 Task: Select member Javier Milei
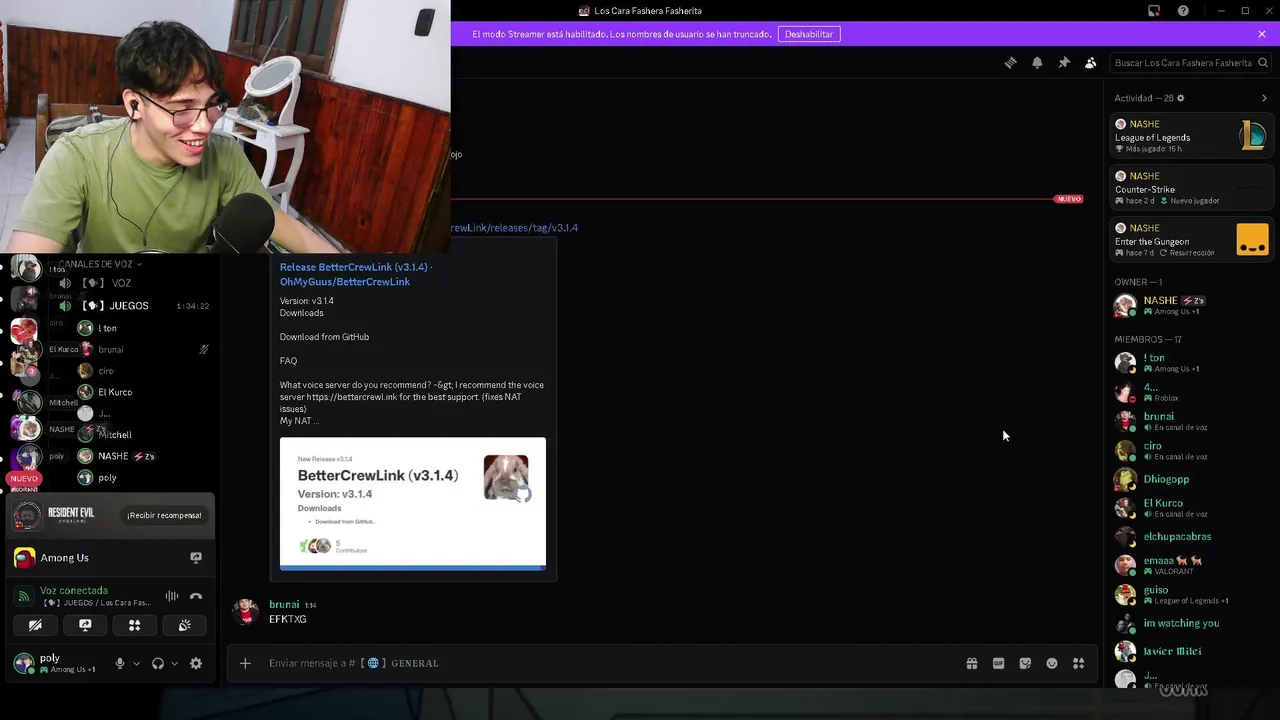click(1191, 652)
